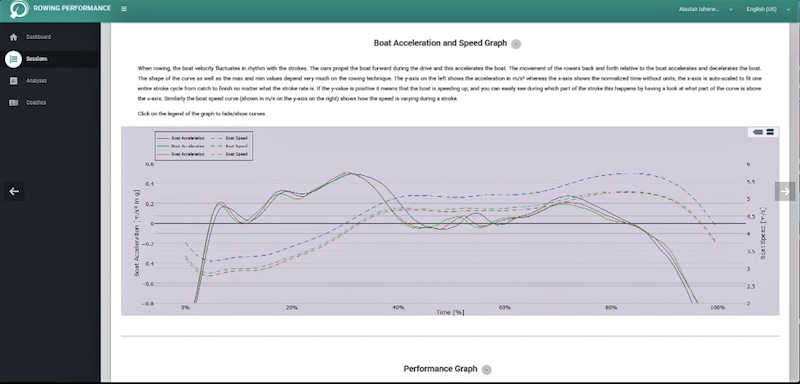Go to previous graph with left arrow
The image size is (800, 384).
click(14, 191)
